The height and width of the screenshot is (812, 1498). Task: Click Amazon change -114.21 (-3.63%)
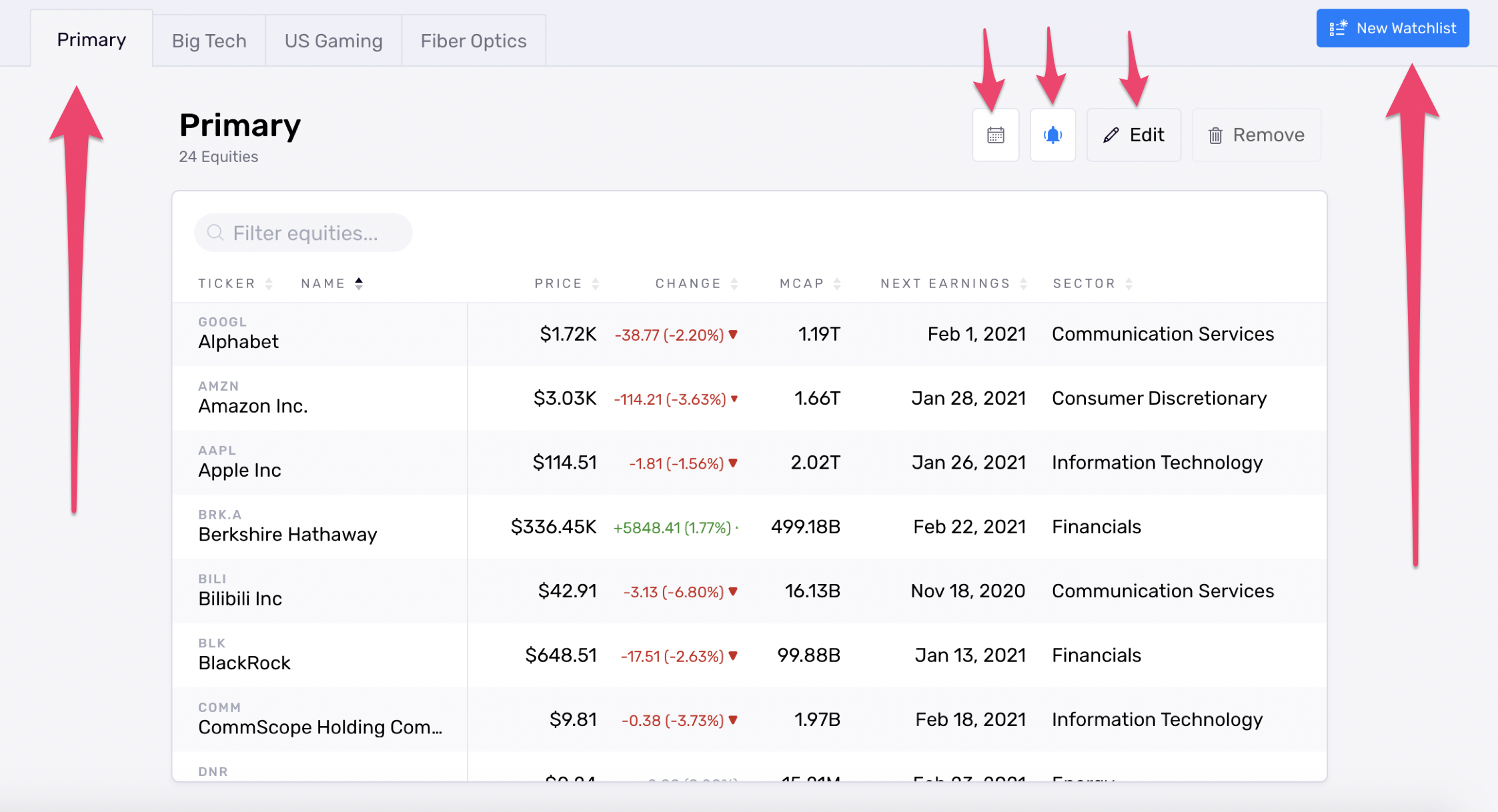(670, 399)
